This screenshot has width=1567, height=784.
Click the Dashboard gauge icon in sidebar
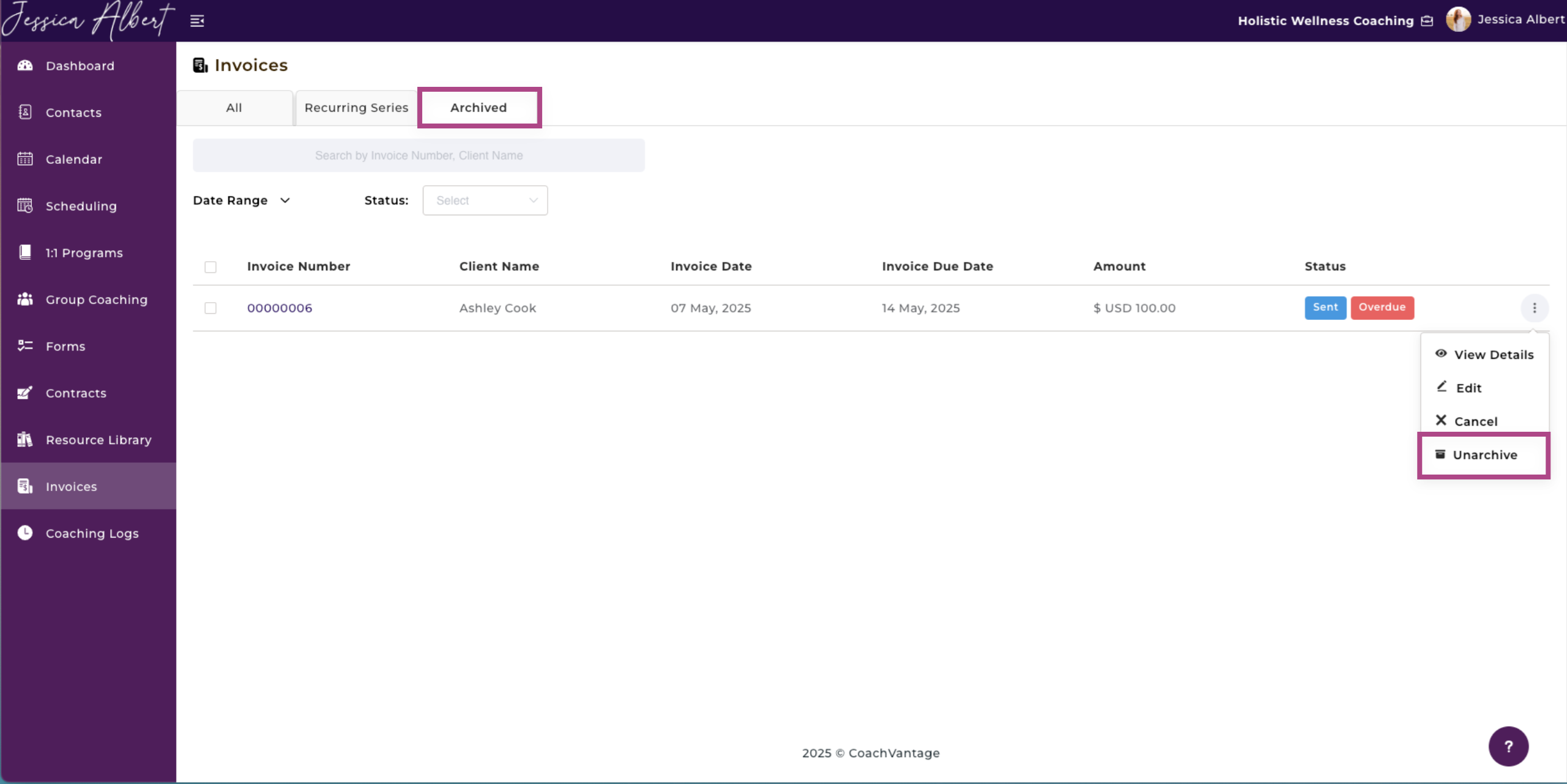(x=25, y=65)
